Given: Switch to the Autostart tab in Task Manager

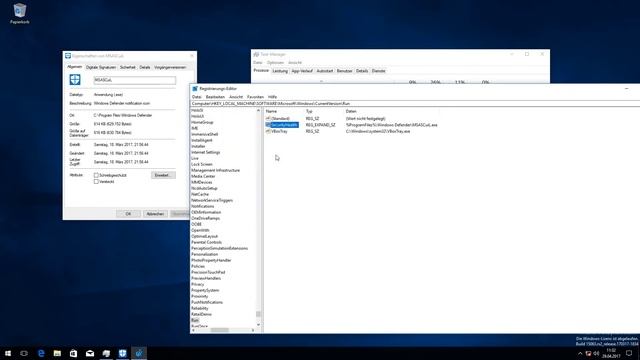Looking at the screenshot, I should tap(325, 71).
